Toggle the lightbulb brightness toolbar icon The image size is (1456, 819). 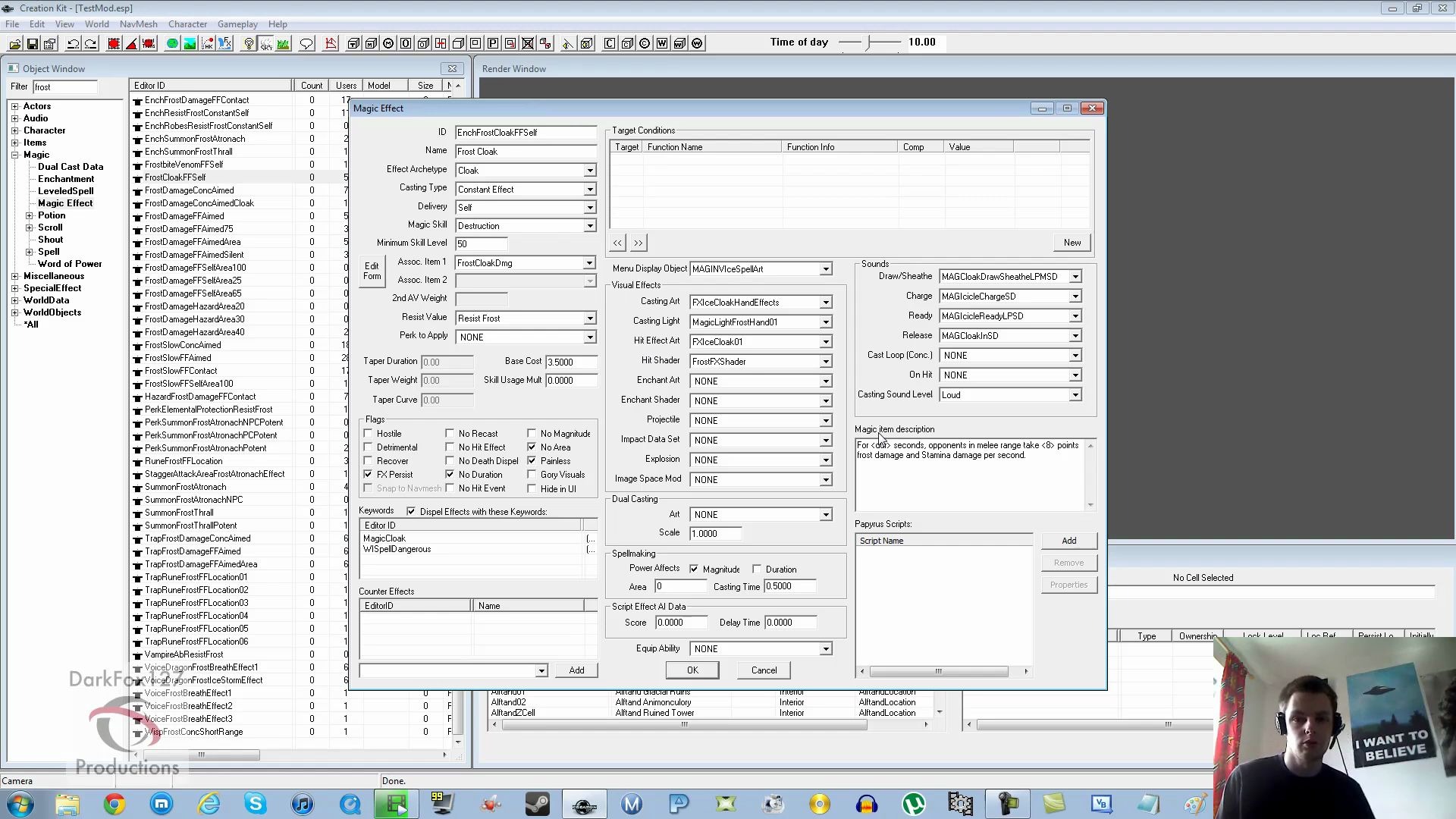coord(249,43)
